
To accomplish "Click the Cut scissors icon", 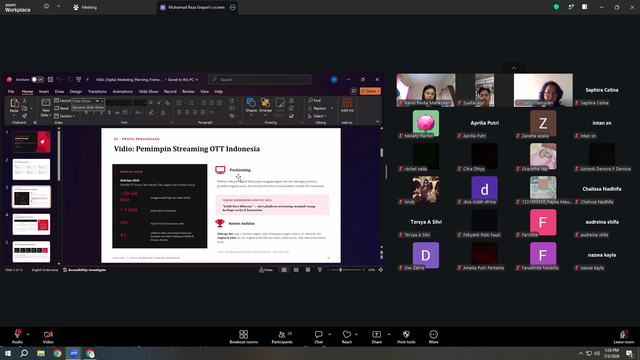I will pyautogui.click(x=24, y=101).
